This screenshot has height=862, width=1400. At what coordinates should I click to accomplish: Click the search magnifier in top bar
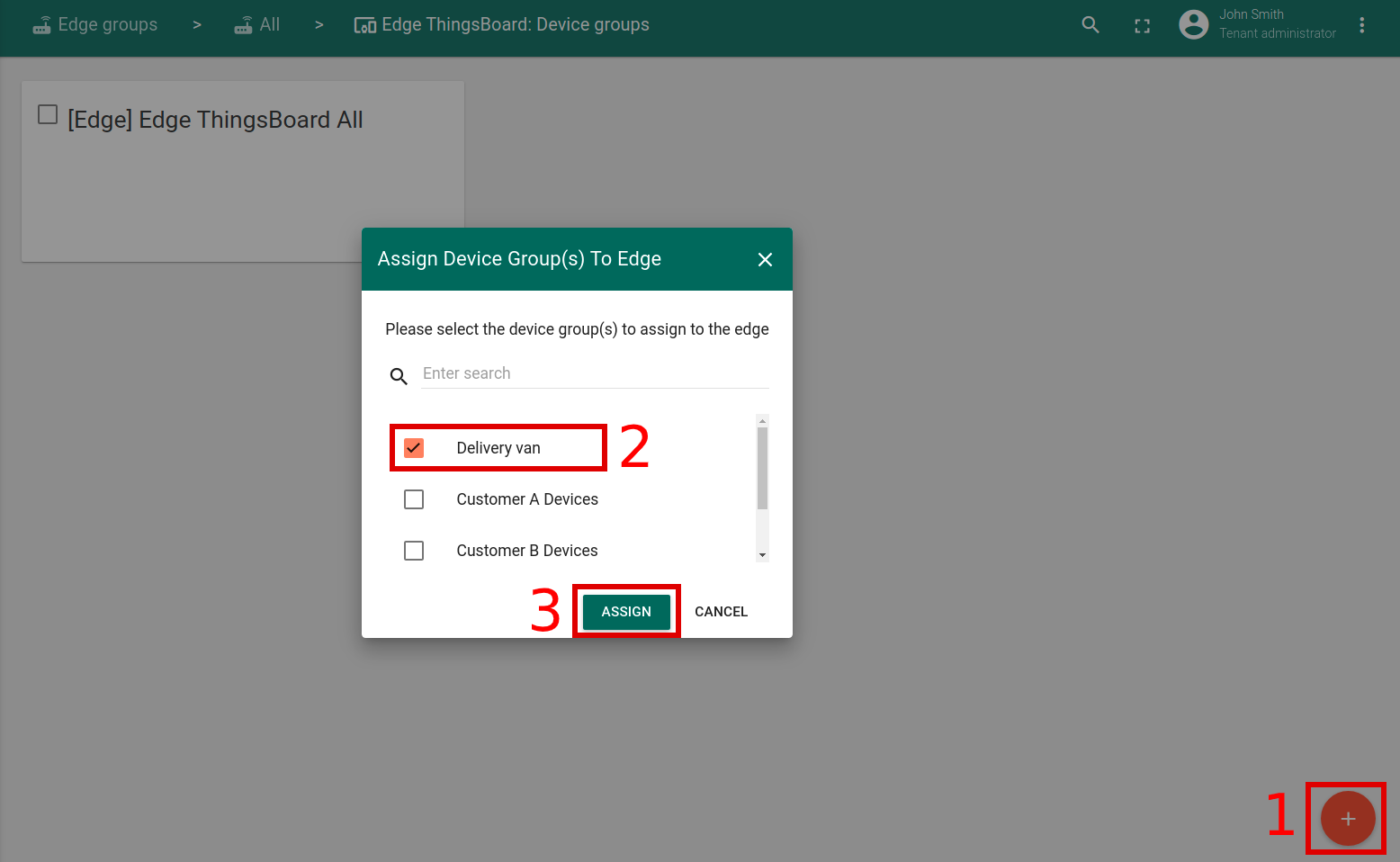click(1090, 25)
